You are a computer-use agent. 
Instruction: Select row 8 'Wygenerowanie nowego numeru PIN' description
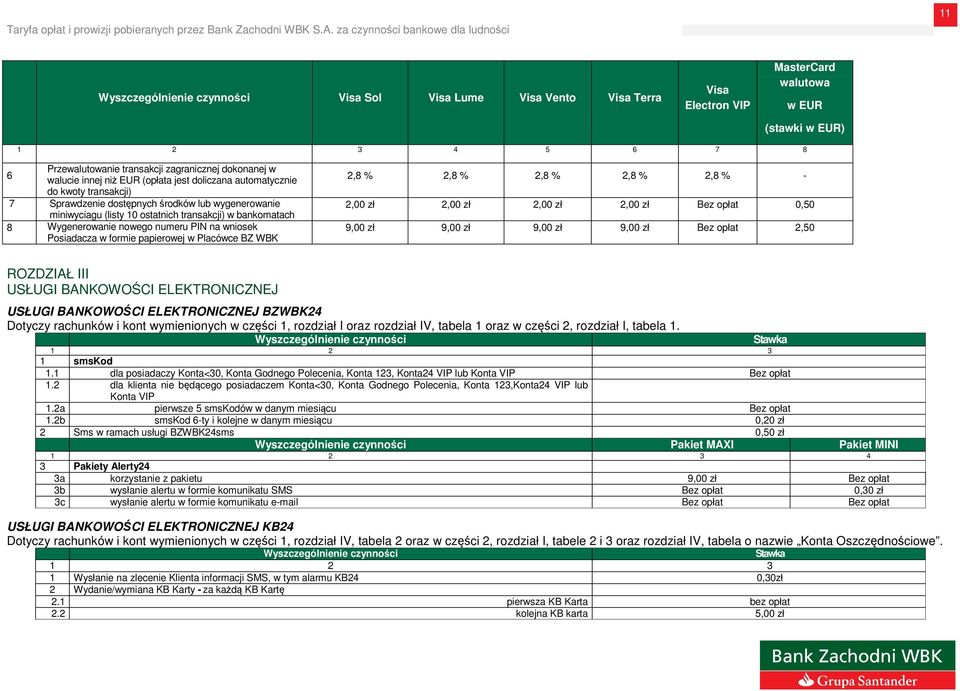[x=162, y=233]
